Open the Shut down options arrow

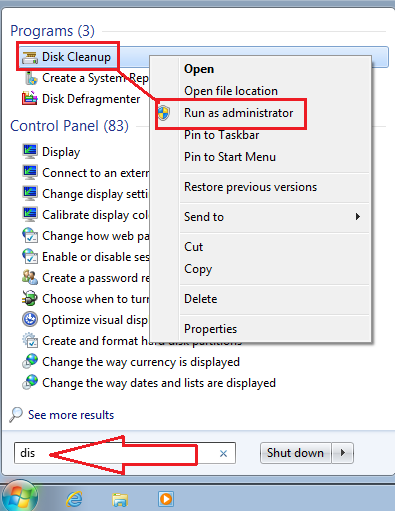tap(343, 453)
